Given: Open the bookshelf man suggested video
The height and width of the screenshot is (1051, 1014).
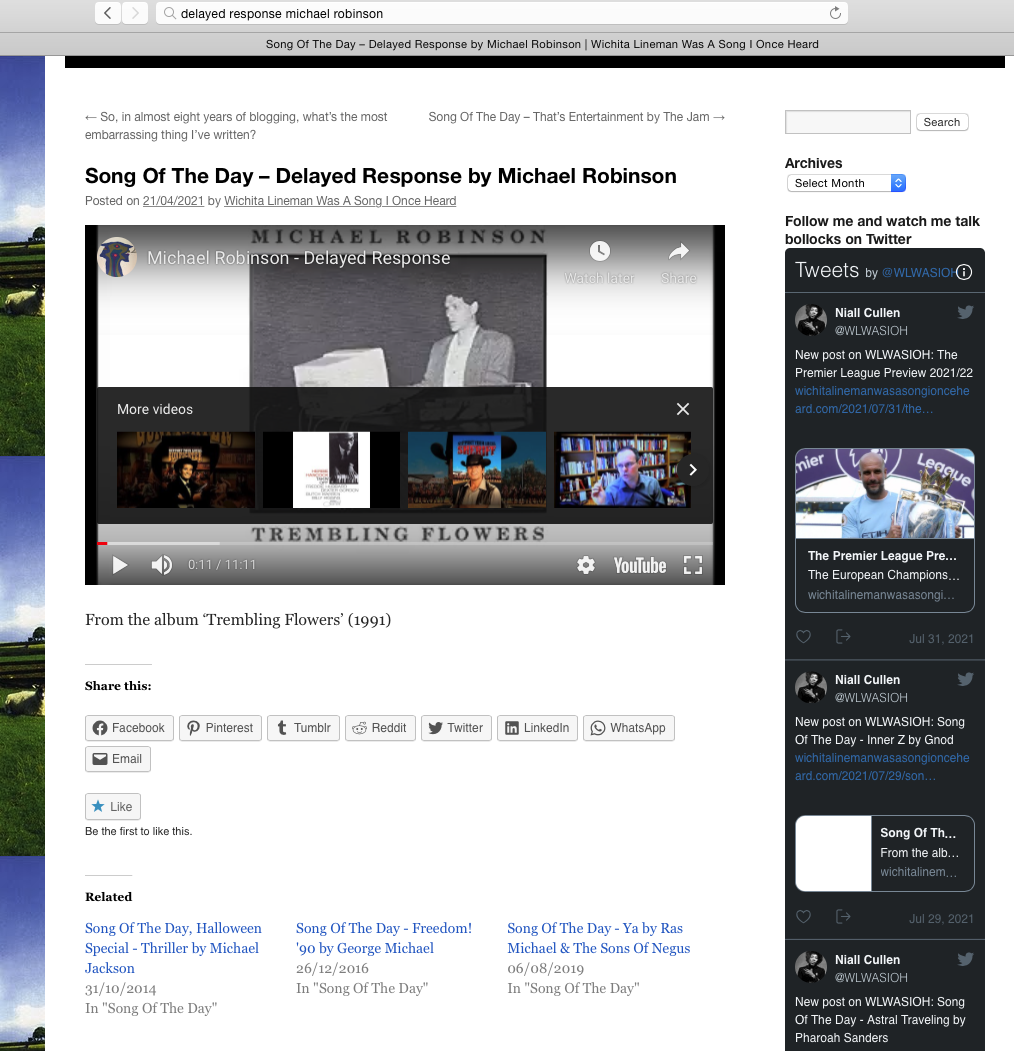Looking at the screenshot, I should pos(623,470).
